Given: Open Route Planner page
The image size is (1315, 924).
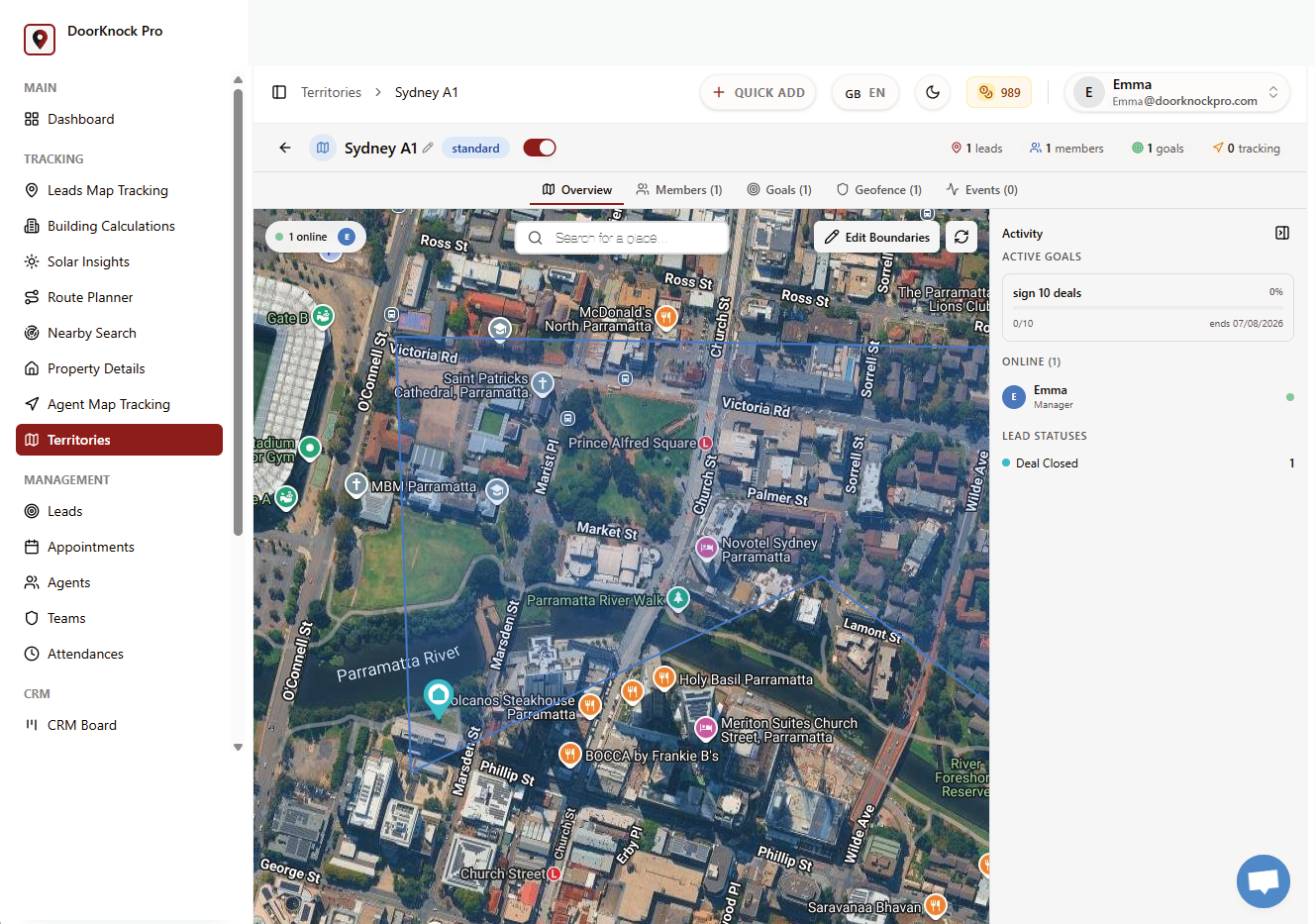Looking at the screenshot, I should click(x=119, y=297).
